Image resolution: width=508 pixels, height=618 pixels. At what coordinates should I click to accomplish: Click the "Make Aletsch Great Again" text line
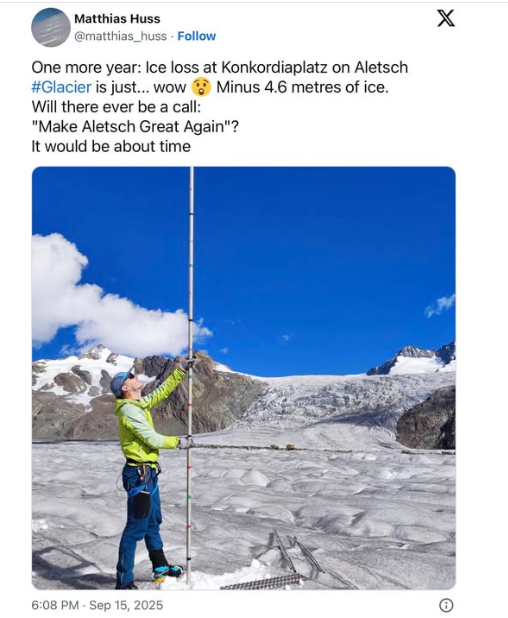(x=135, y=127)
